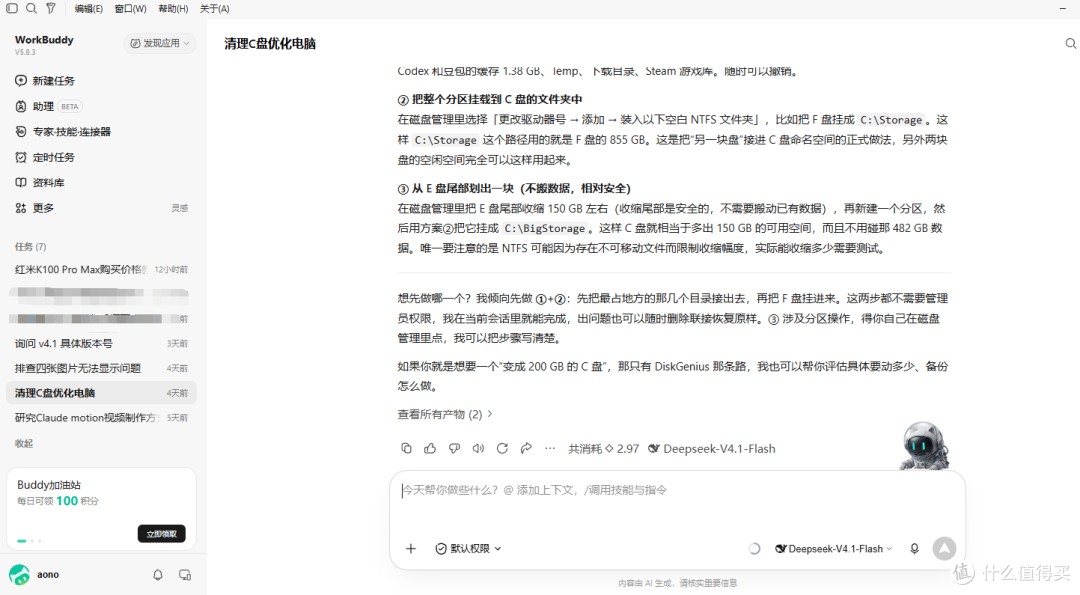1080x595 pixels.
Task: Expand 查看所有产物 (2) link
Action: (x=444, y=414)
